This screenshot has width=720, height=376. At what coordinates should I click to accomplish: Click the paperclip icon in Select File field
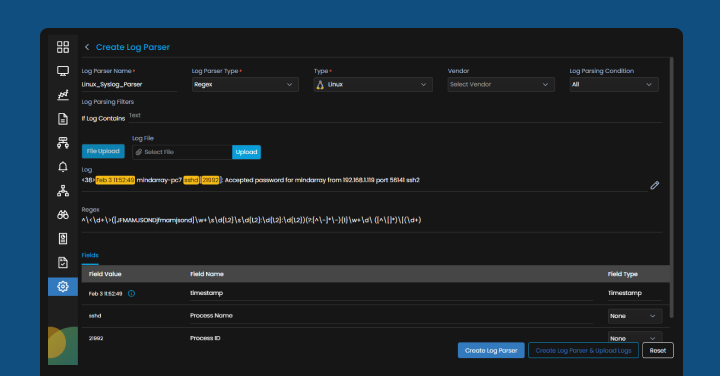[139, 152]
